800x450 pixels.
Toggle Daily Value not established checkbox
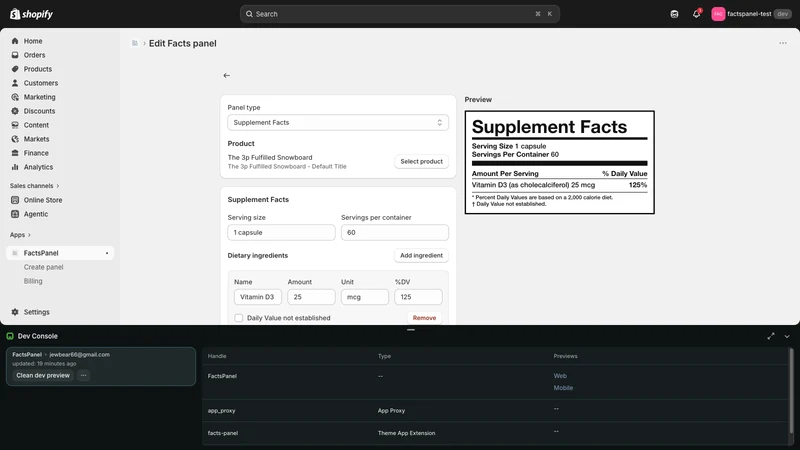pyautogui.click(x=238, y=318)
